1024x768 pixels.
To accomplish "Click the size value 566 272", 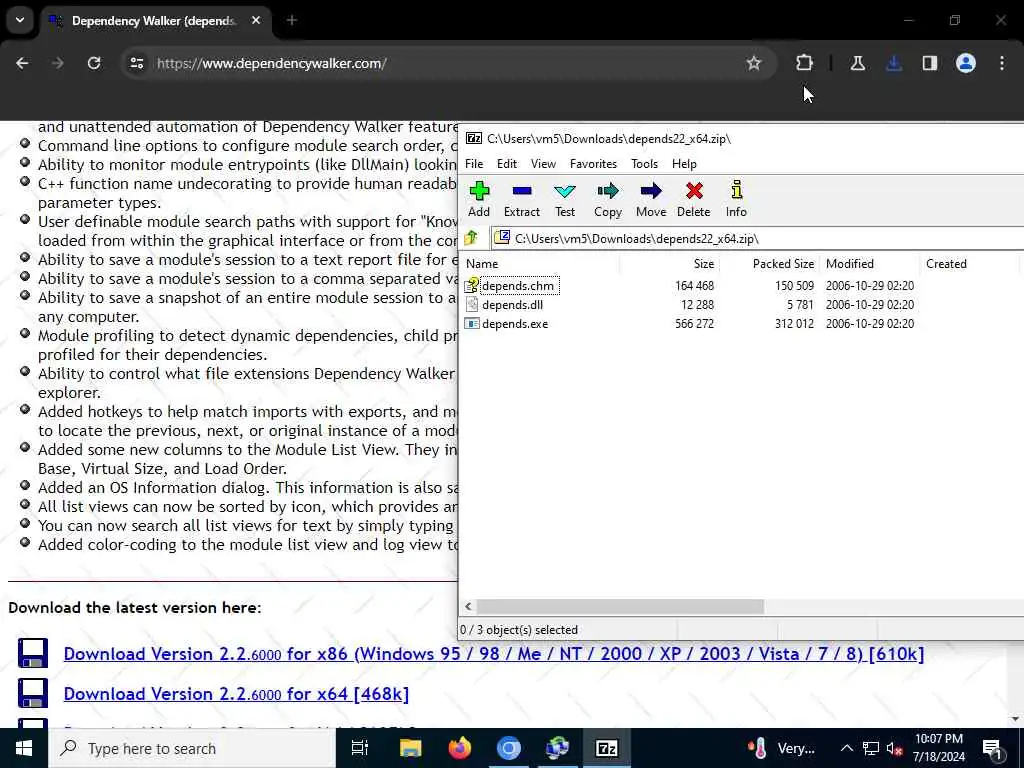I will click(694, 324).
